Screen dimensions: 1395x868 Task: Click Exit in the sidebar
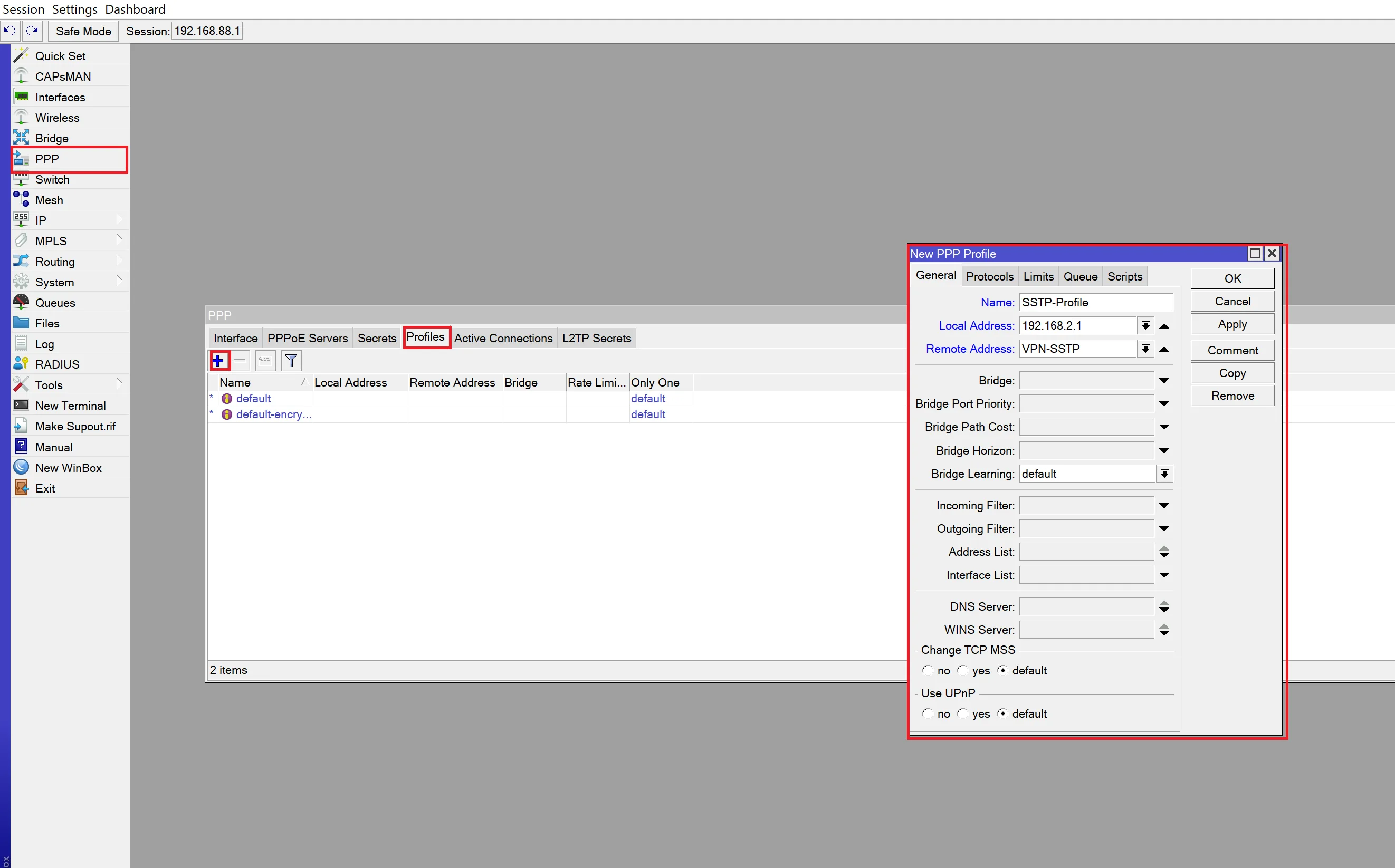coord(70,488)
